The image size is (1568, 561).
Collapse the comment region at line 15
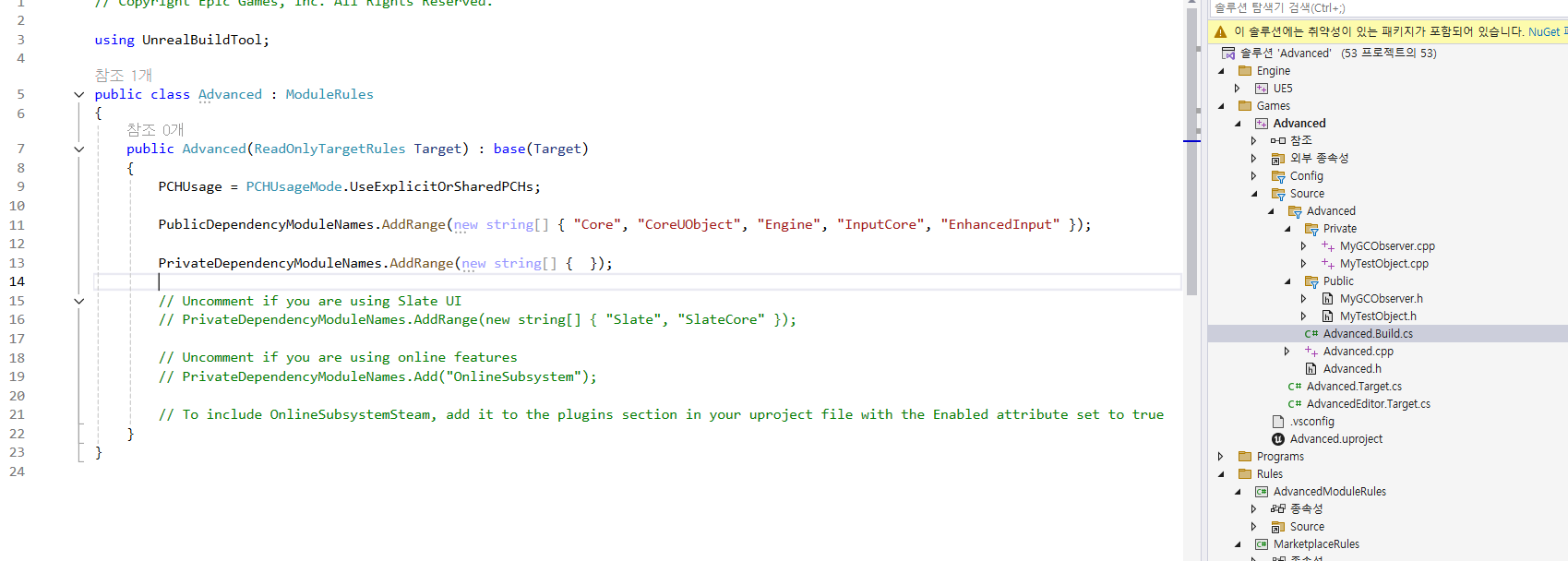[x=79, y=301]
